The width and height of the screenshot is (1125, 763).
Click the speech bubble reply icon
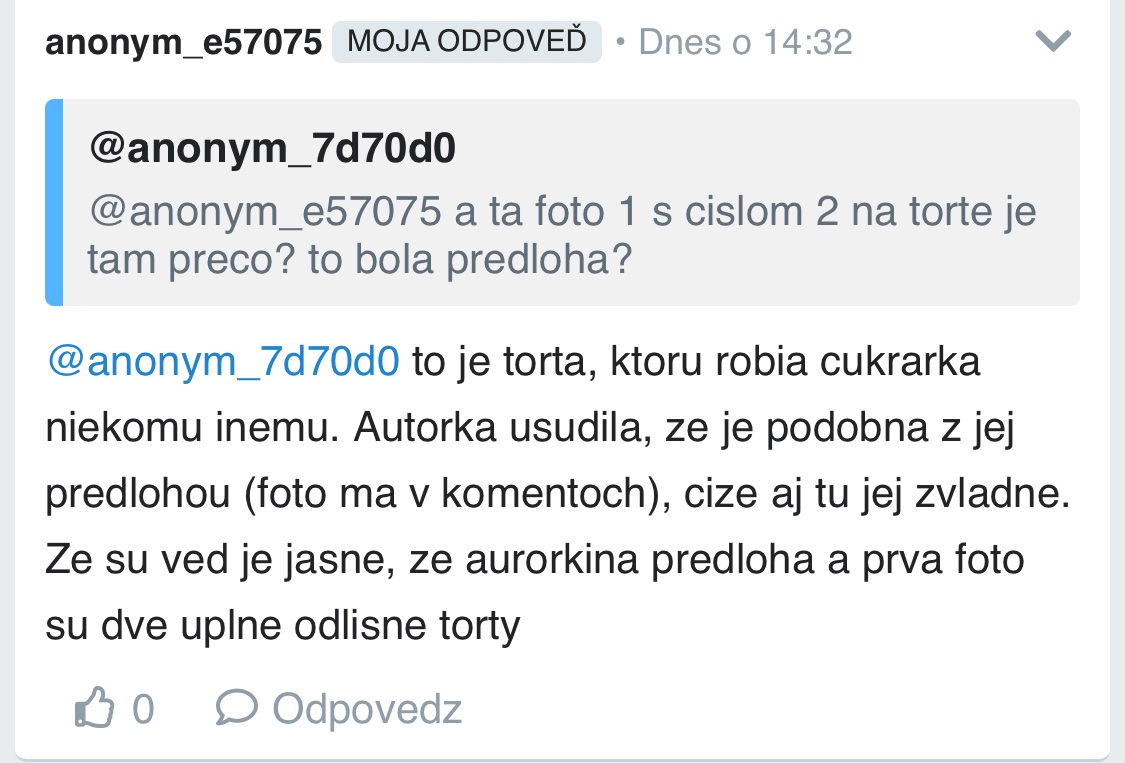click(236, 708)
